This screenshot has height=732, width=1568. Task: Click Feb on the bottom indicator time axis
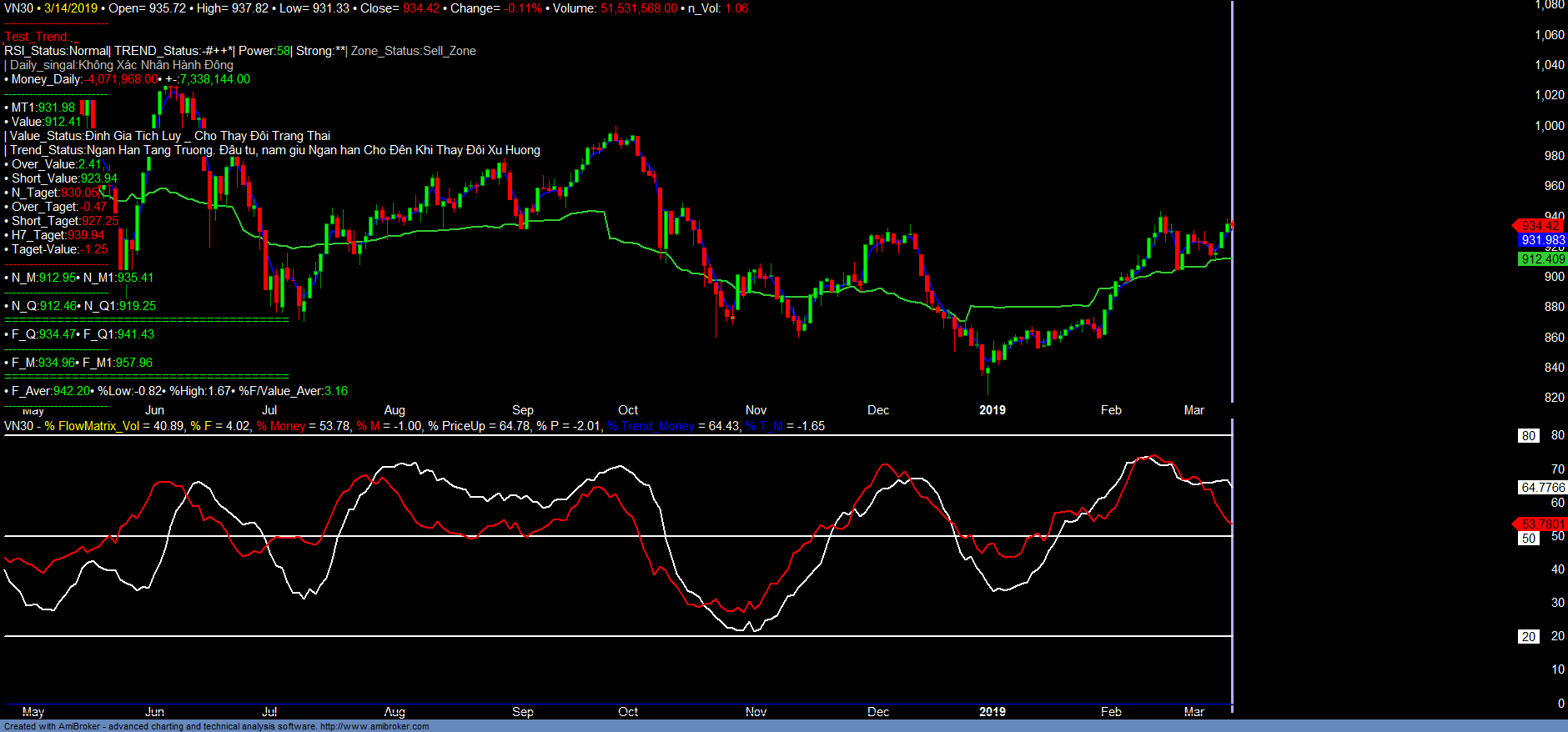[x=1111, y=712]
